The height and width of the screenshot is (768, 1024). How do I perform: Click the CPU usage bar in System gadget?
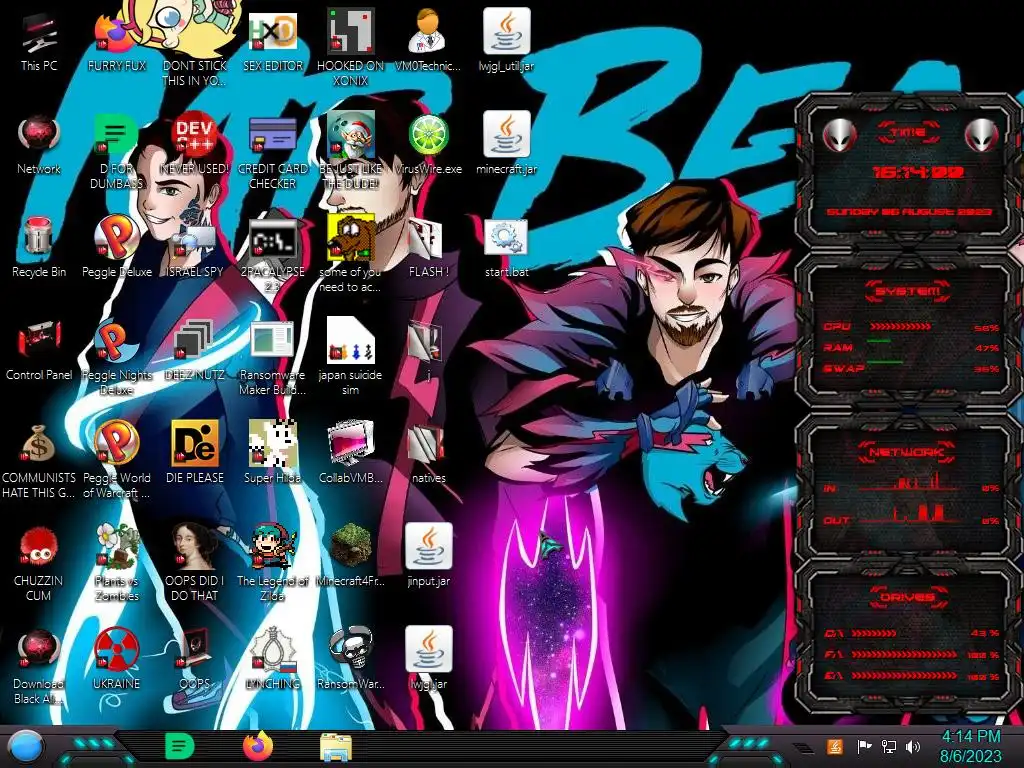(900, 326)
